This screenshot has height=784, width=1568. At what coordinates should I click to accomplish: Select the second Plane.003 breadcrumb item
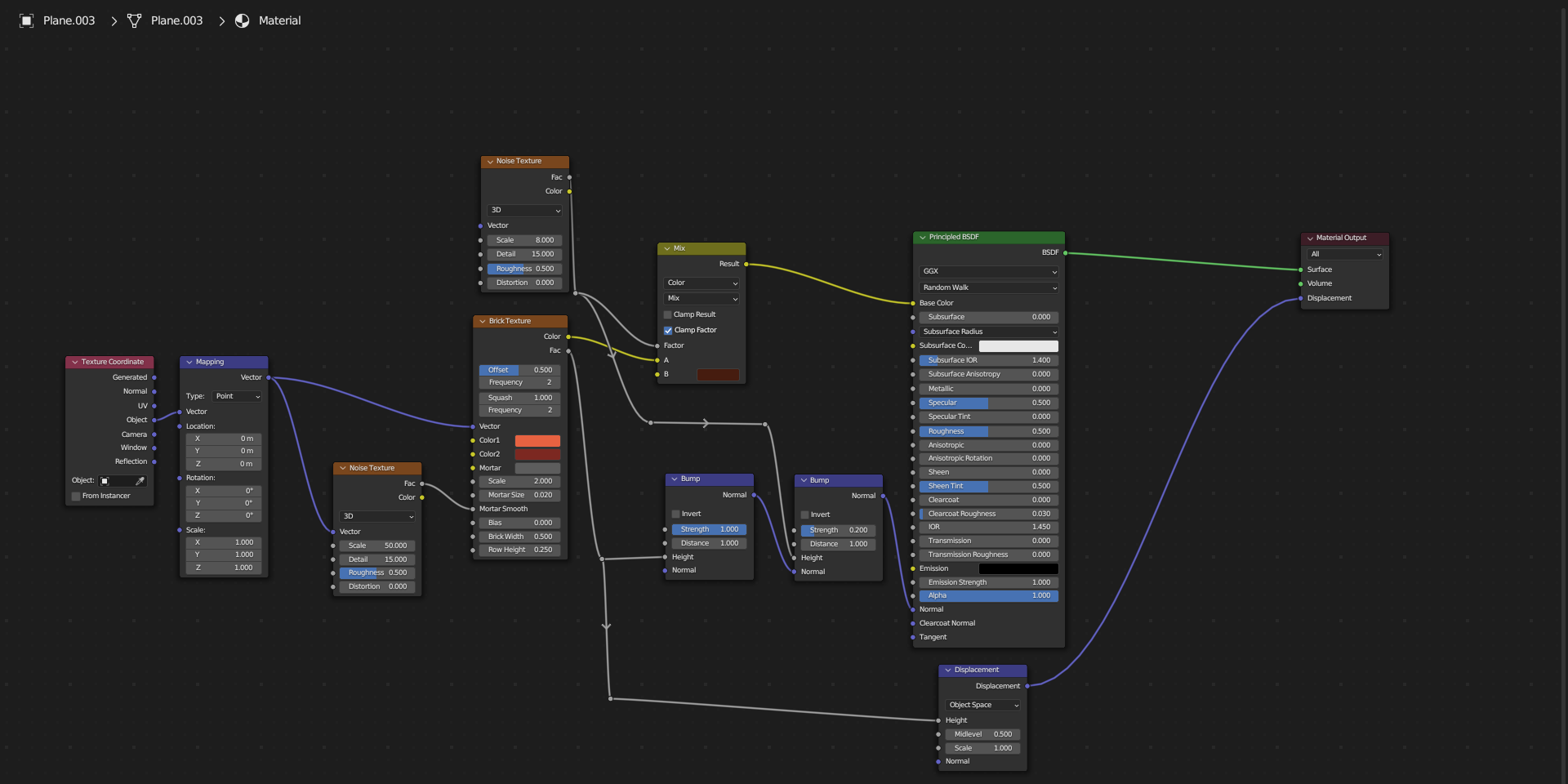[x=176, y=20]
